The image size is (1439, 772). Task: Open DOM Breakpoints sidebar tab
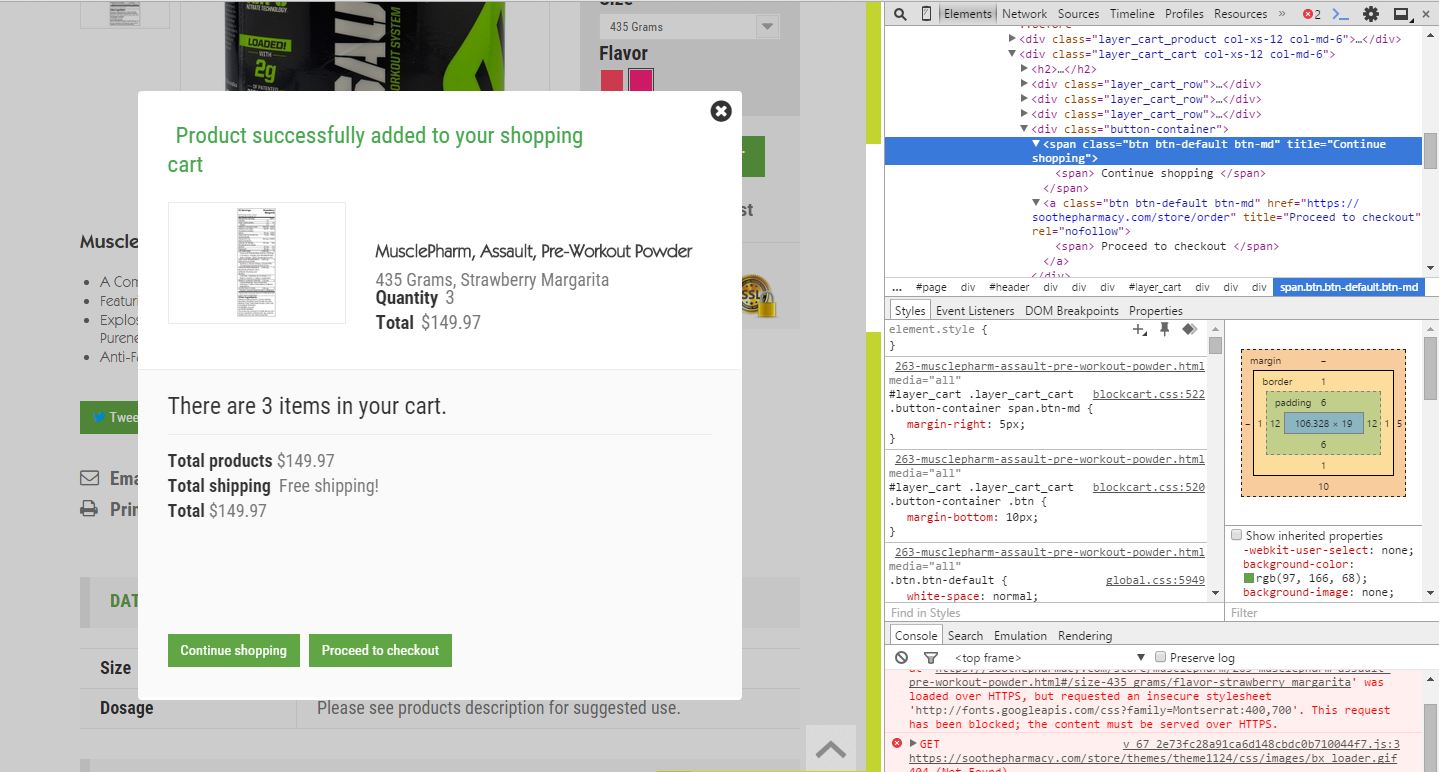pyautogui.click(x=1072, y=311)
